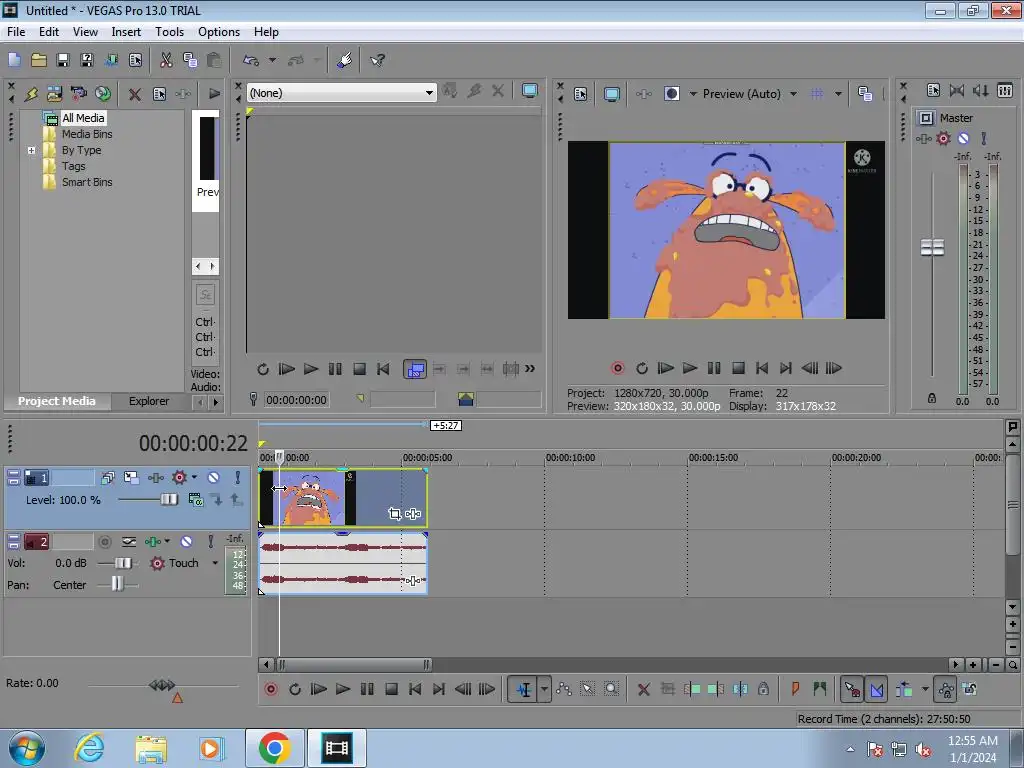The image size is (1024, 768).
Task: Expand the By Type folder in the tree
Action: (x=31, y=150)
